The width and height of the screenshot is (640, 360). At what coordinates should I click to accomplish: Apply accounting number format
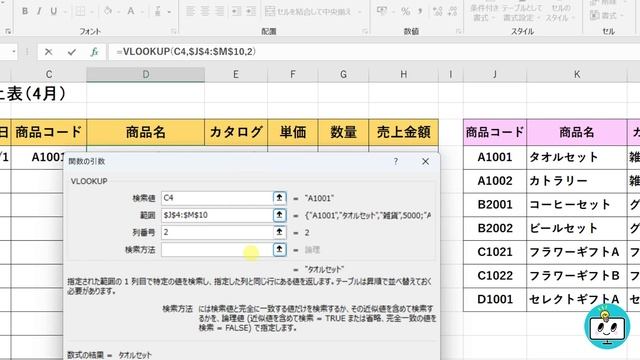(382, 11)
